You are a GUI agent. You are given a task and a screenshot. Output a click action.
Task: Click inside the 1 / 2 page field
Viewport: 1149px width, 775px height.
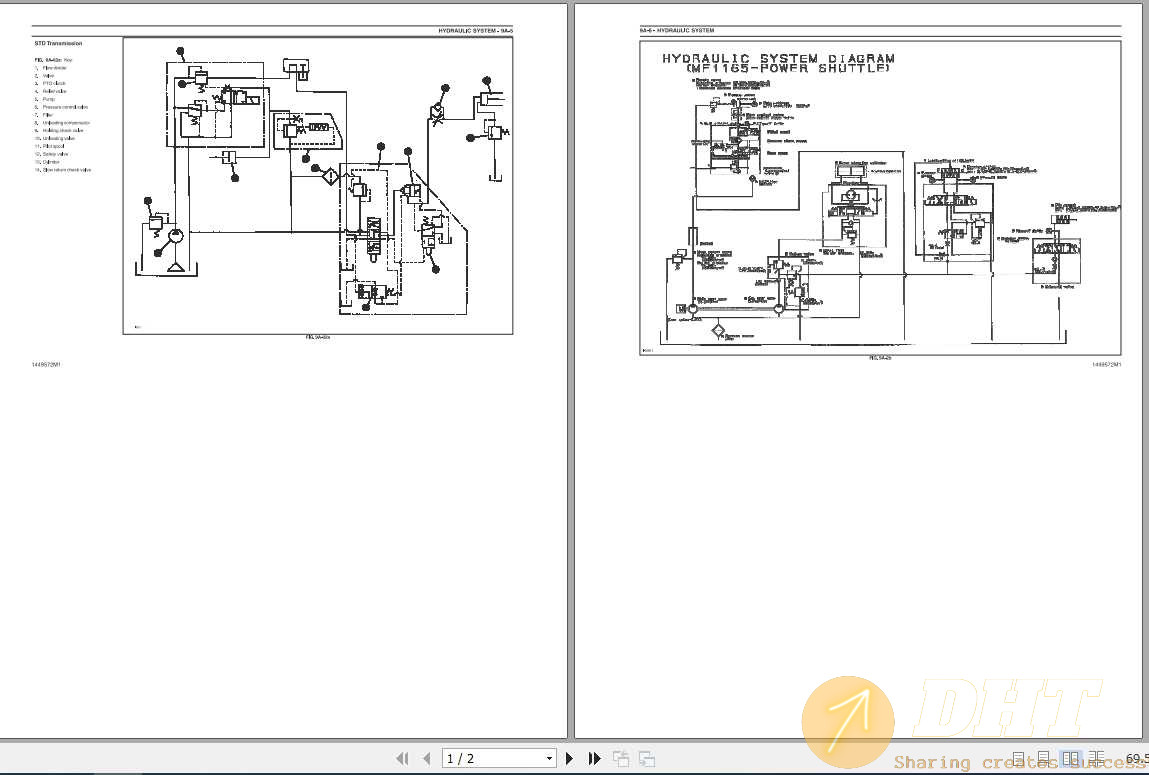pyautogui.click(x=490, y=758)
